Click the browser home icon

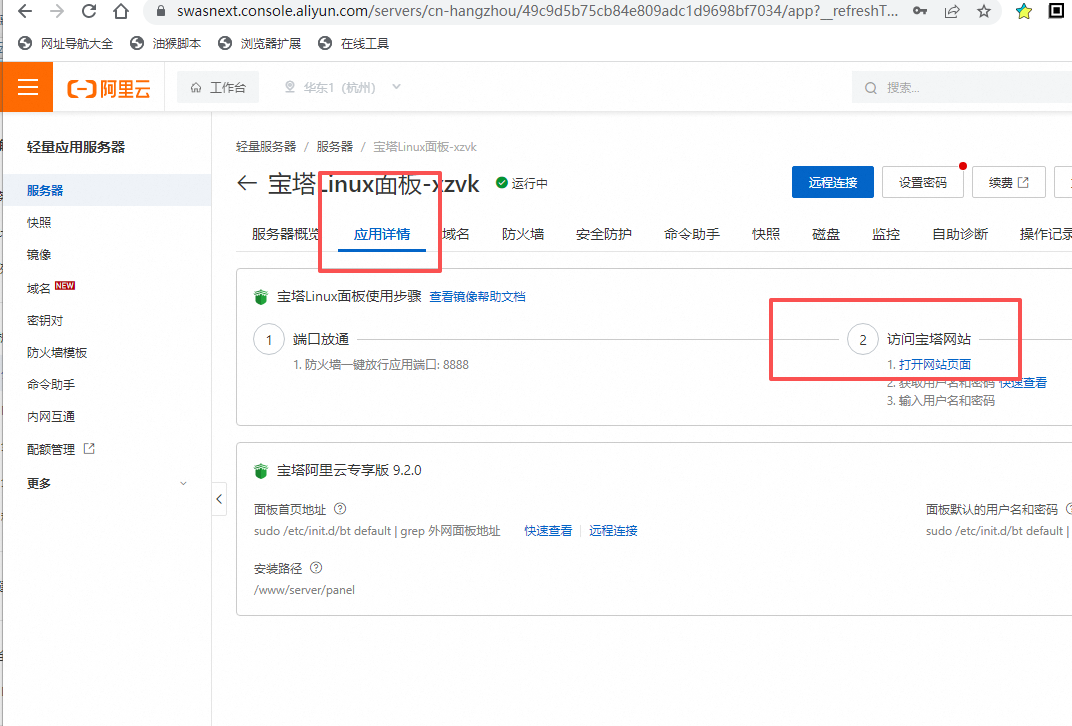(120, 12)
